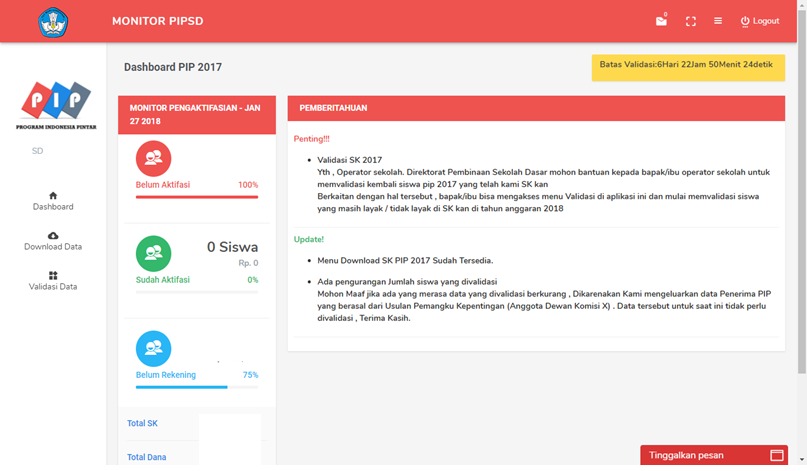Screen dimensions: 807x471
Task: Click the Belum Aktifasi label
Action: (163, 185)
